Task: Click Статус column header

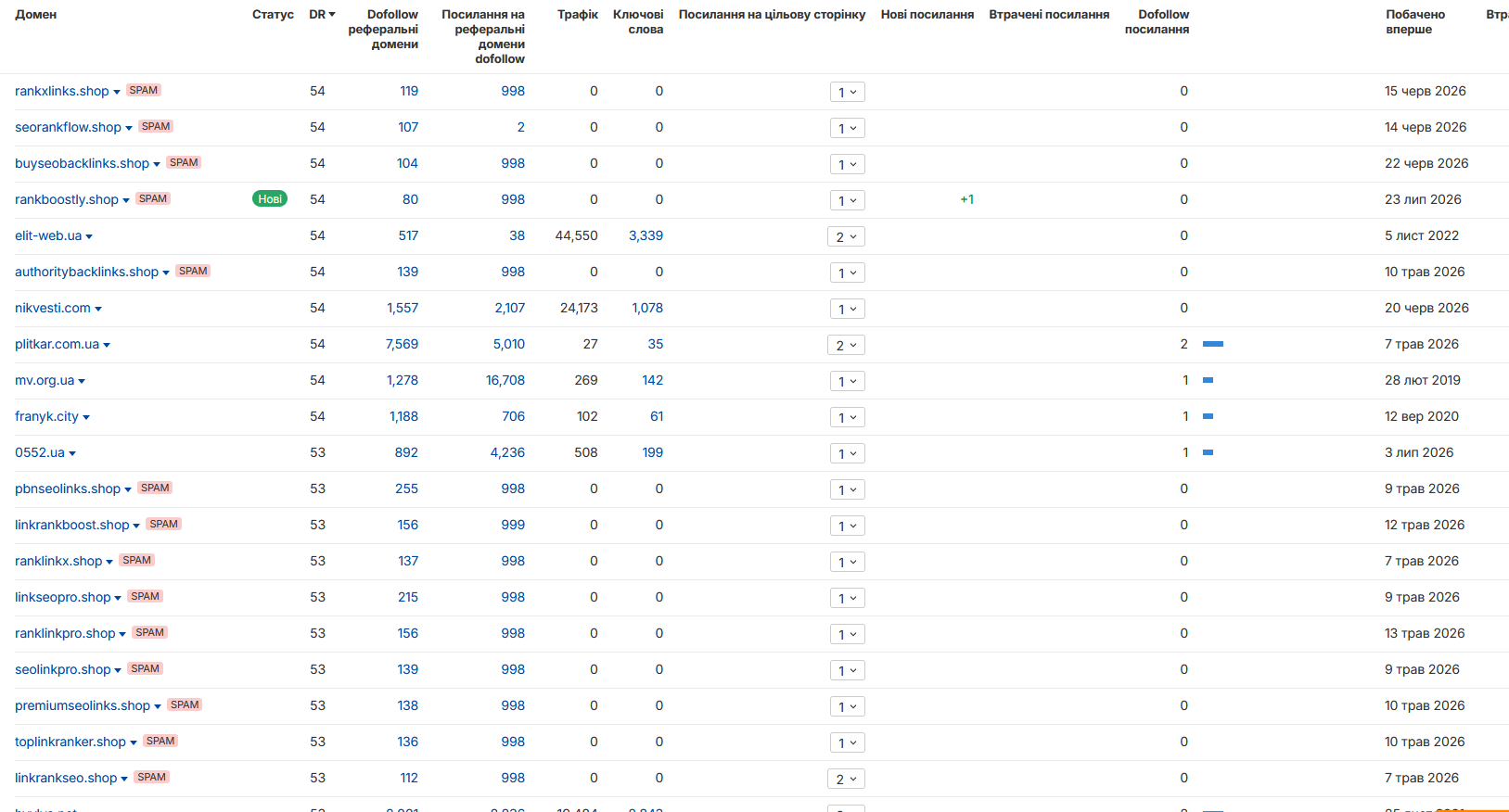Action: click(273, 14)
